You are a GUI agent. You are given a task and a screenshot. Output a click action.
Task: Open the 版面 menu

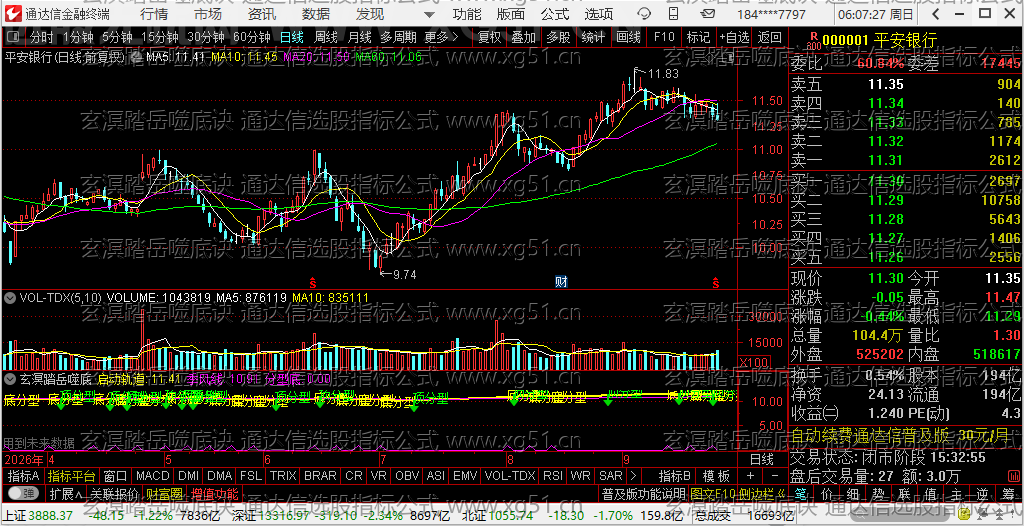[510, 14]
